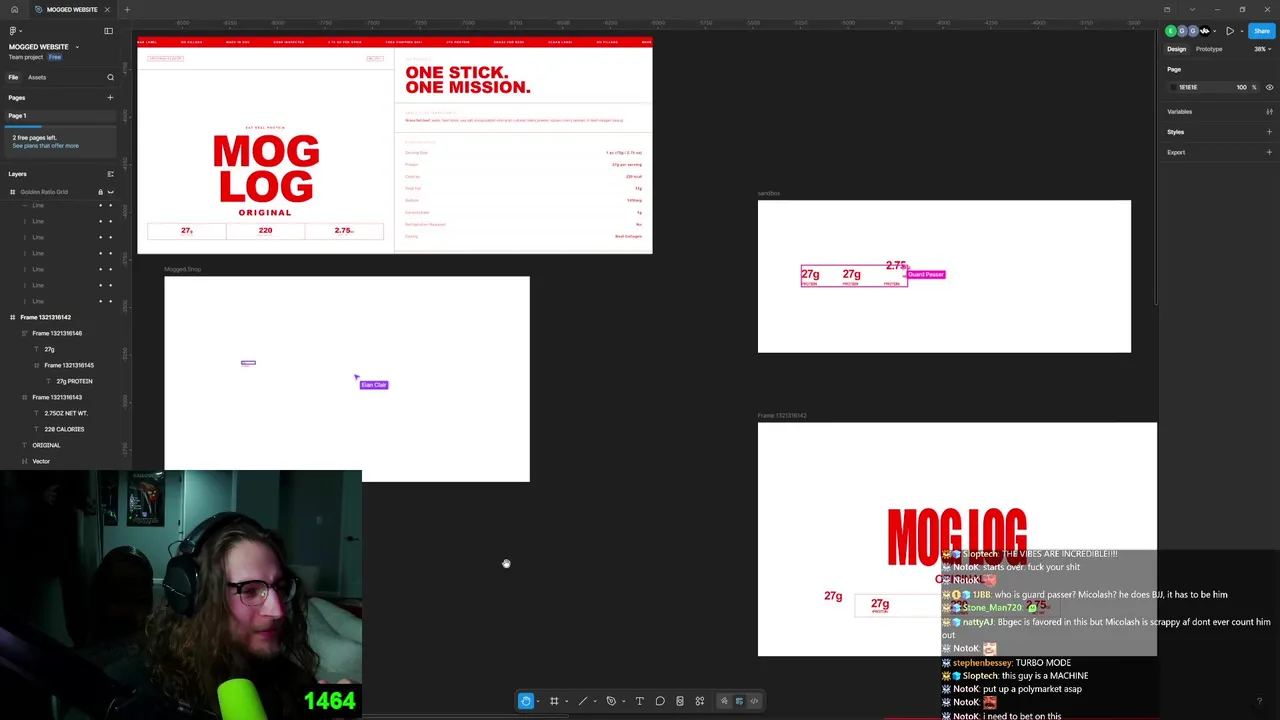
Task: Open the Actions tool
Action: 680,701
